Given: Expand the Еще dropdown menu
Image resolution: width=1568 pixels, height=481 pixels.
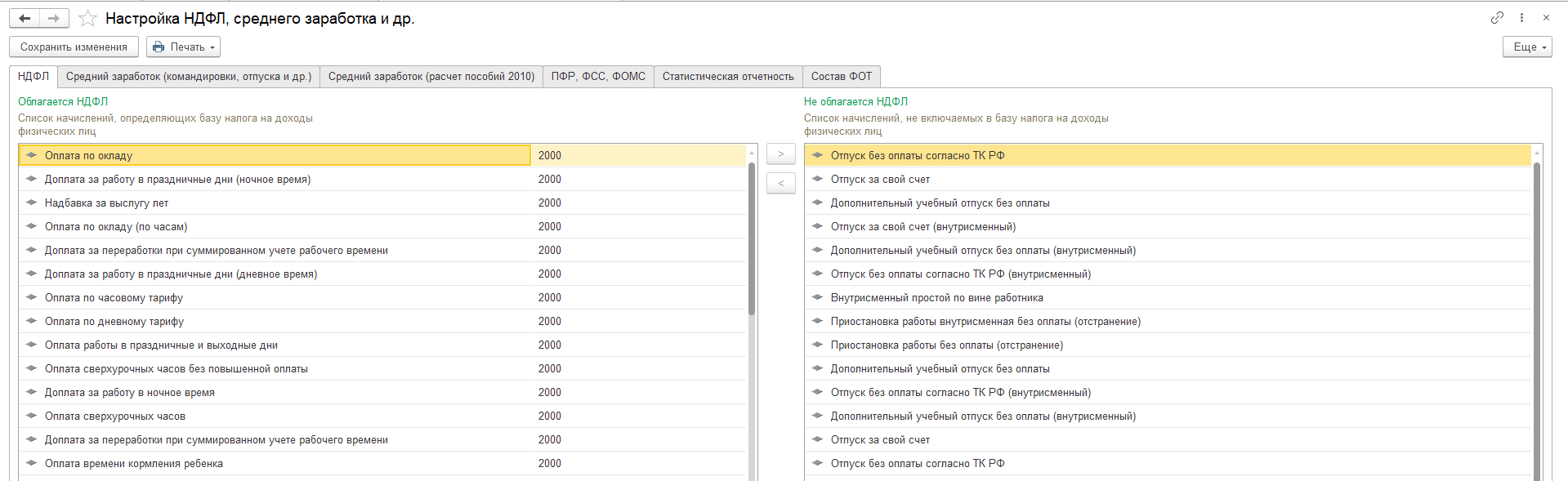Looking at the screenshot, I should pos(1526,47).
